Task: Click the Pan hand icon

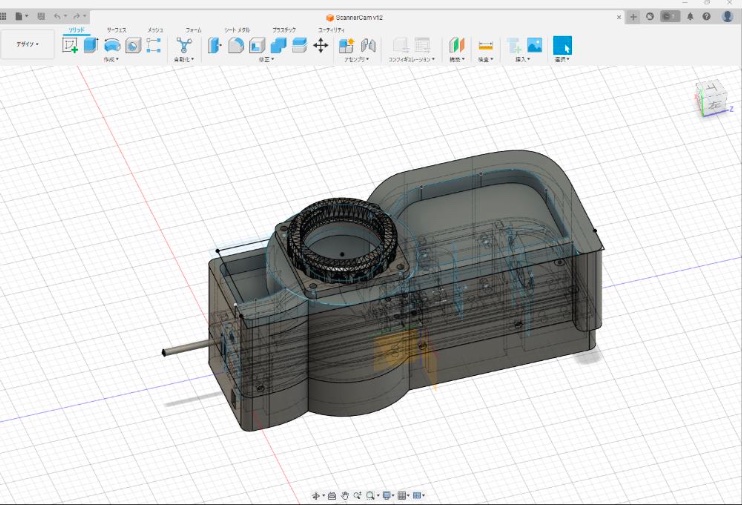Action: point(344,495)
